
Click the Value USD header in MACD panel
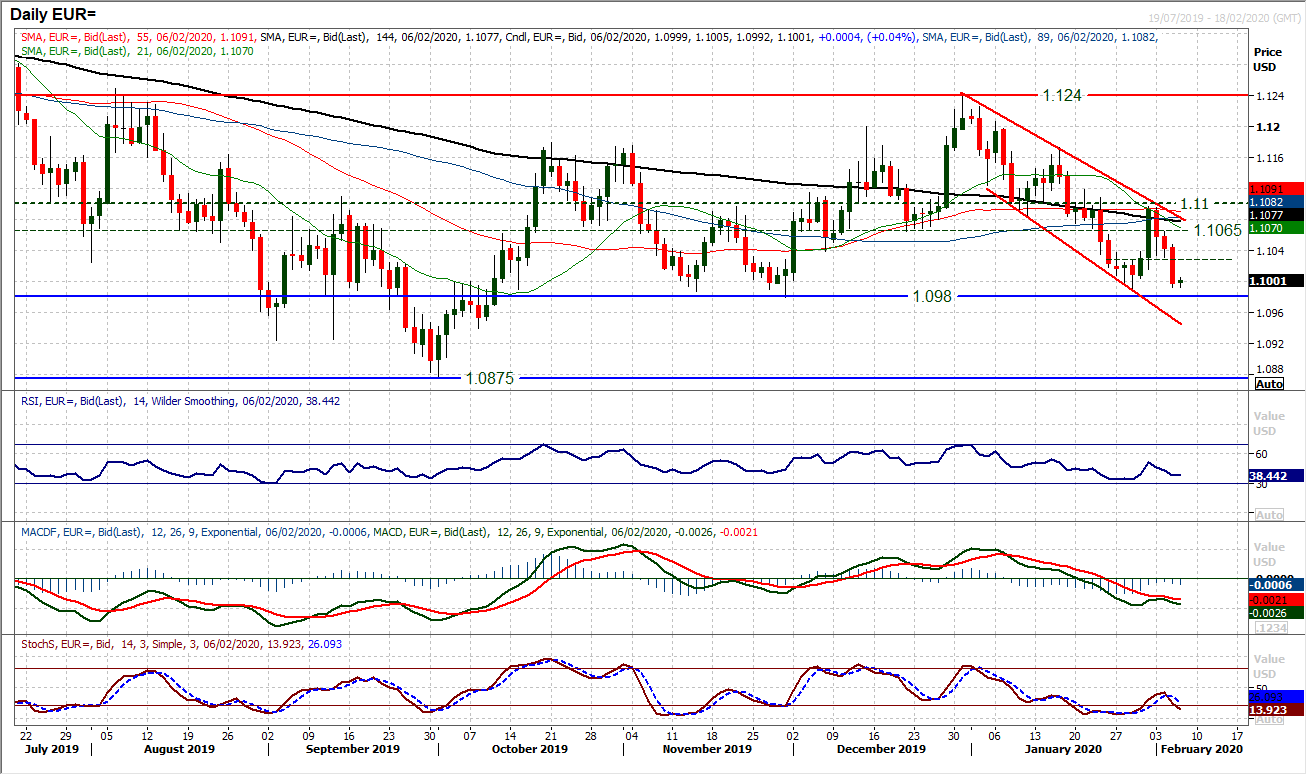click(x=1268, y=554)
